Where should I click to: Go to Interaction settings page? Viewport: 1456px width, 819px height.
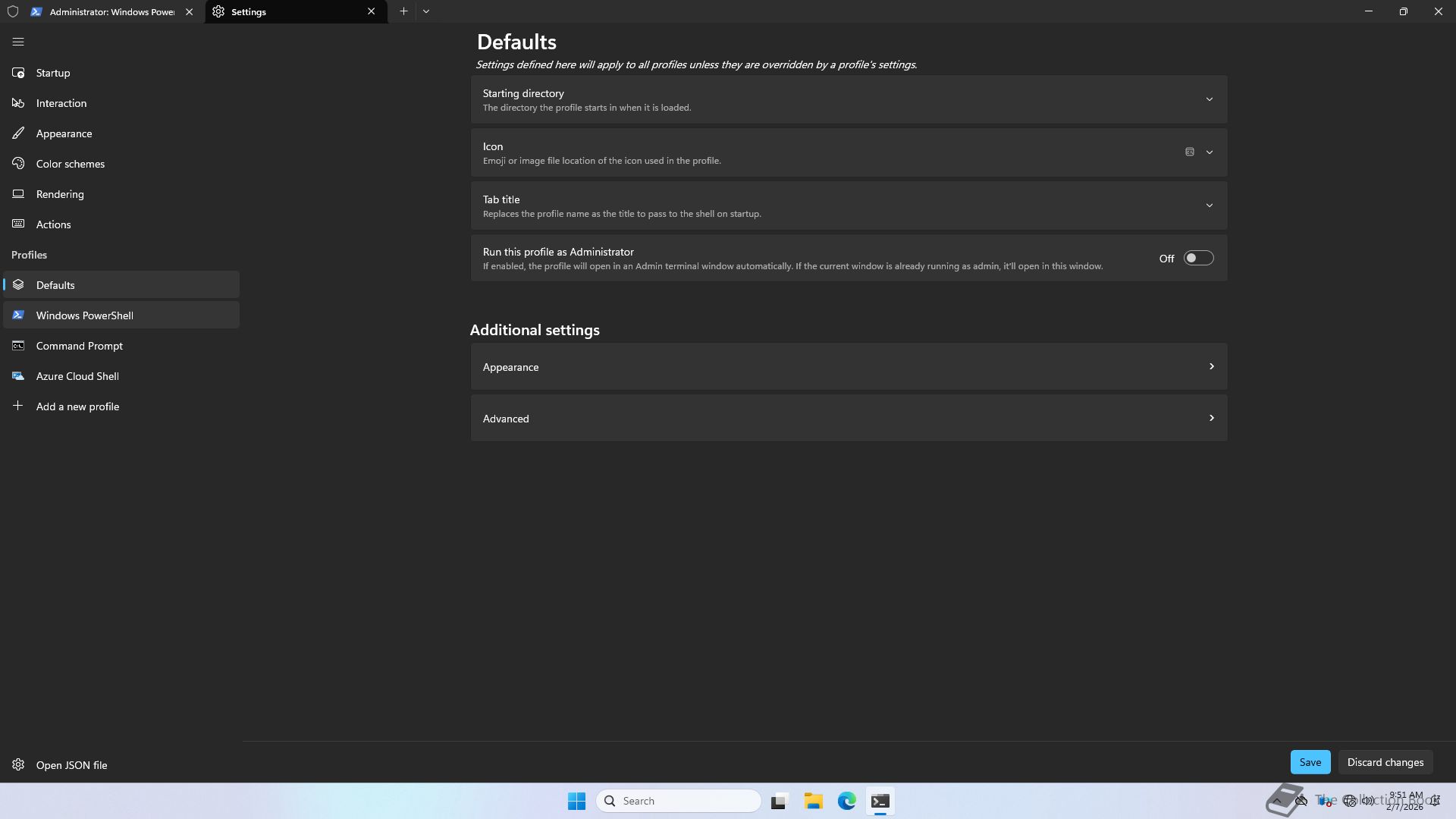tap(61, 103)
